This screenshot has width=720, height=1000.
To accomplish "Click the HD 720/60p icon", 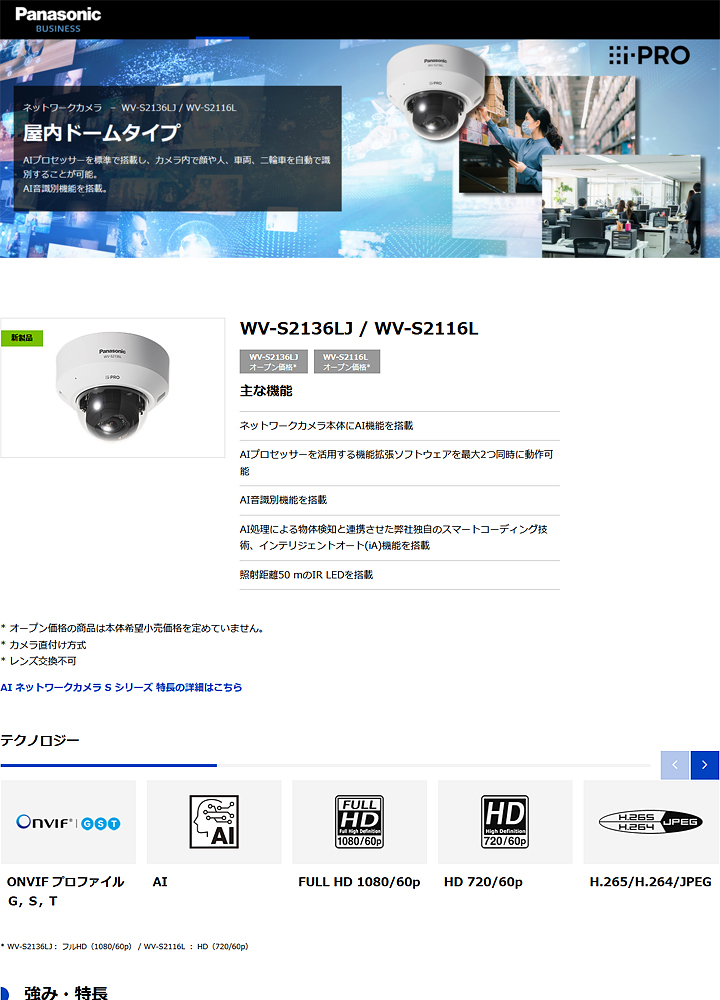I will [x=505, y=822].
